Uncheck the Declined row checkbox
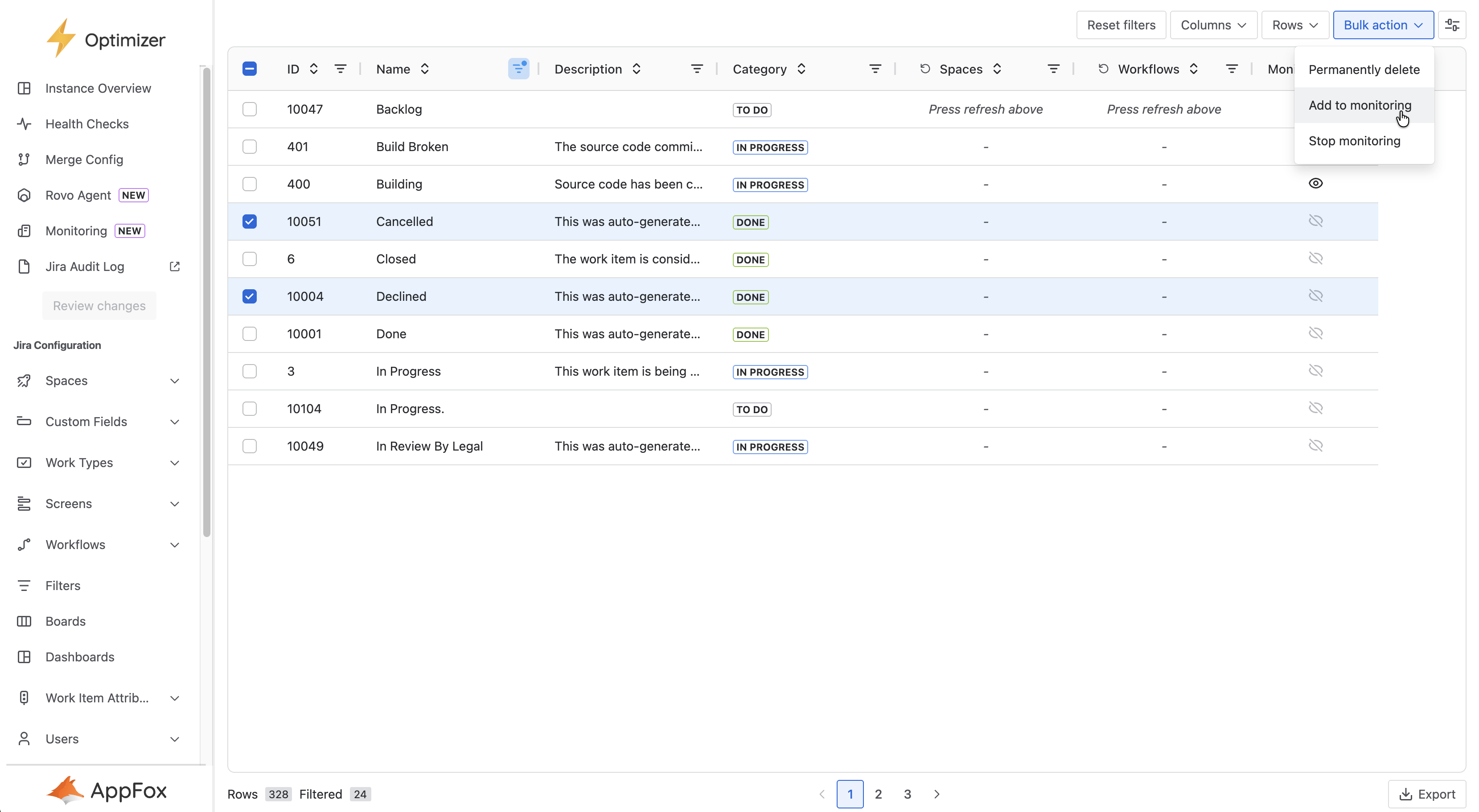The height and width of the screenshot is (812, 1479). click(x=249, y=296)
